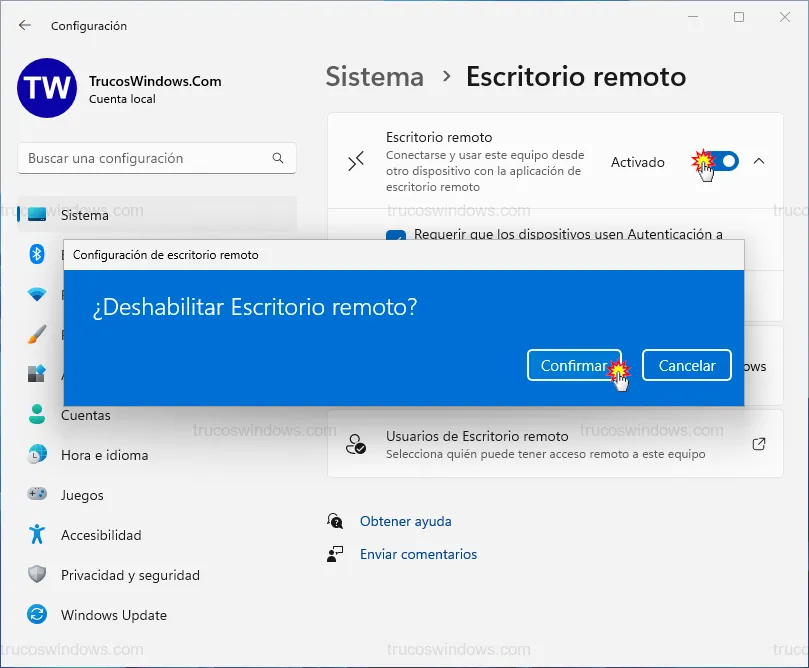This screenshot has height=668, width=809.
Task: Select Sistema in the sidebar
Action: coord(85,215)
